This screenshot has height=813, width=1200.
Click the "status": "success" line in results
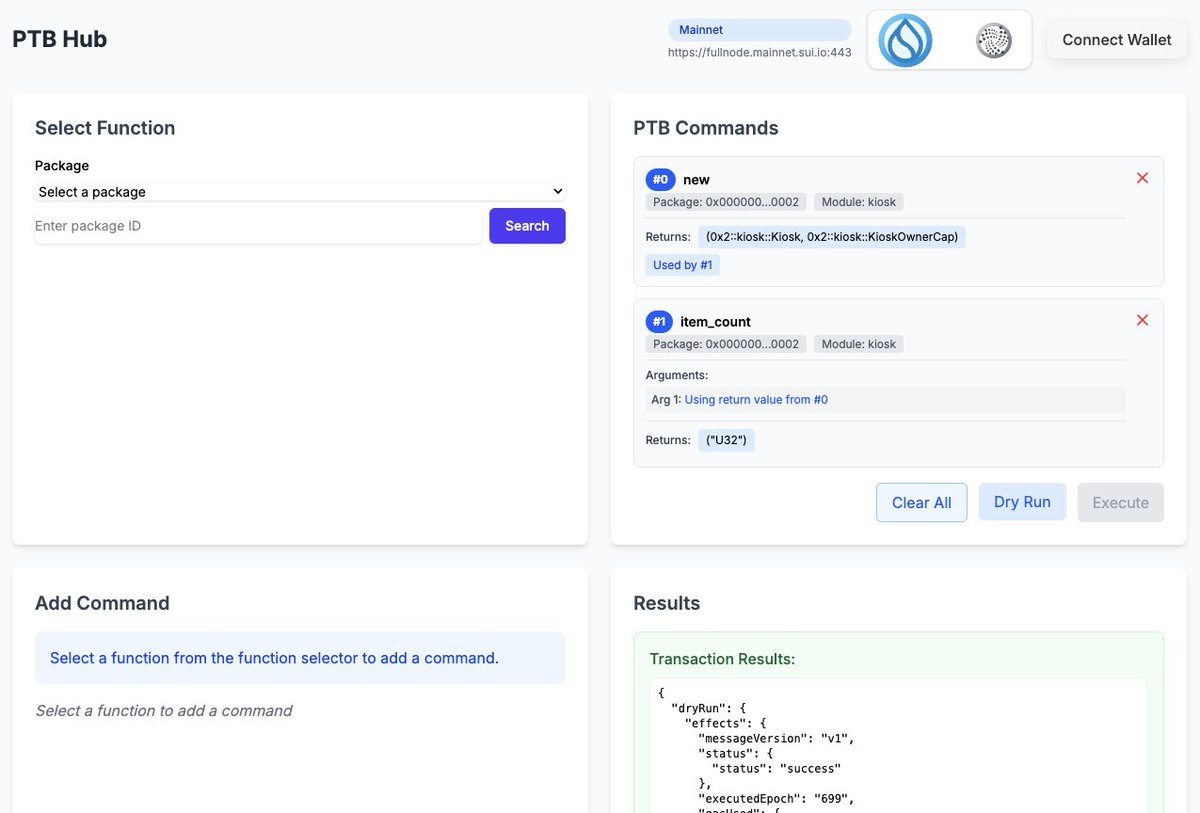click(x=776, y=769)
